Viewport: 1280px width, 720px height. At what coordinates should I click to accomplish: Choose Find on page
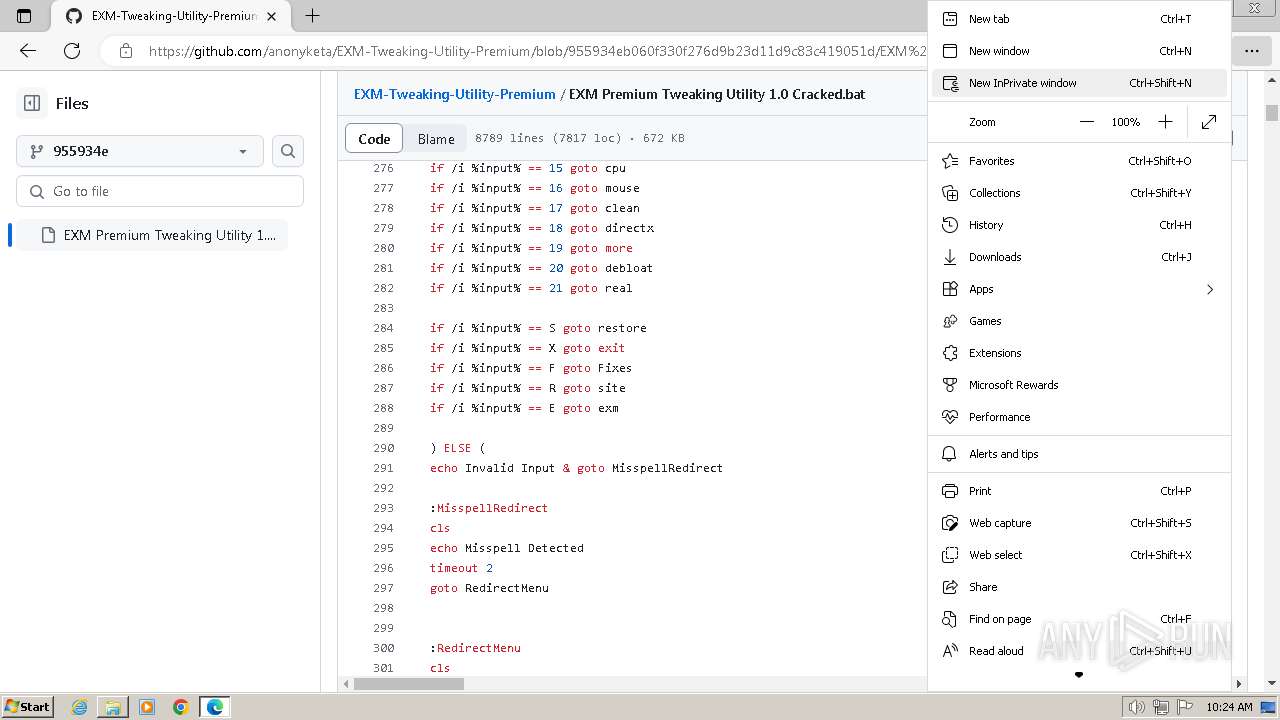1079,619
